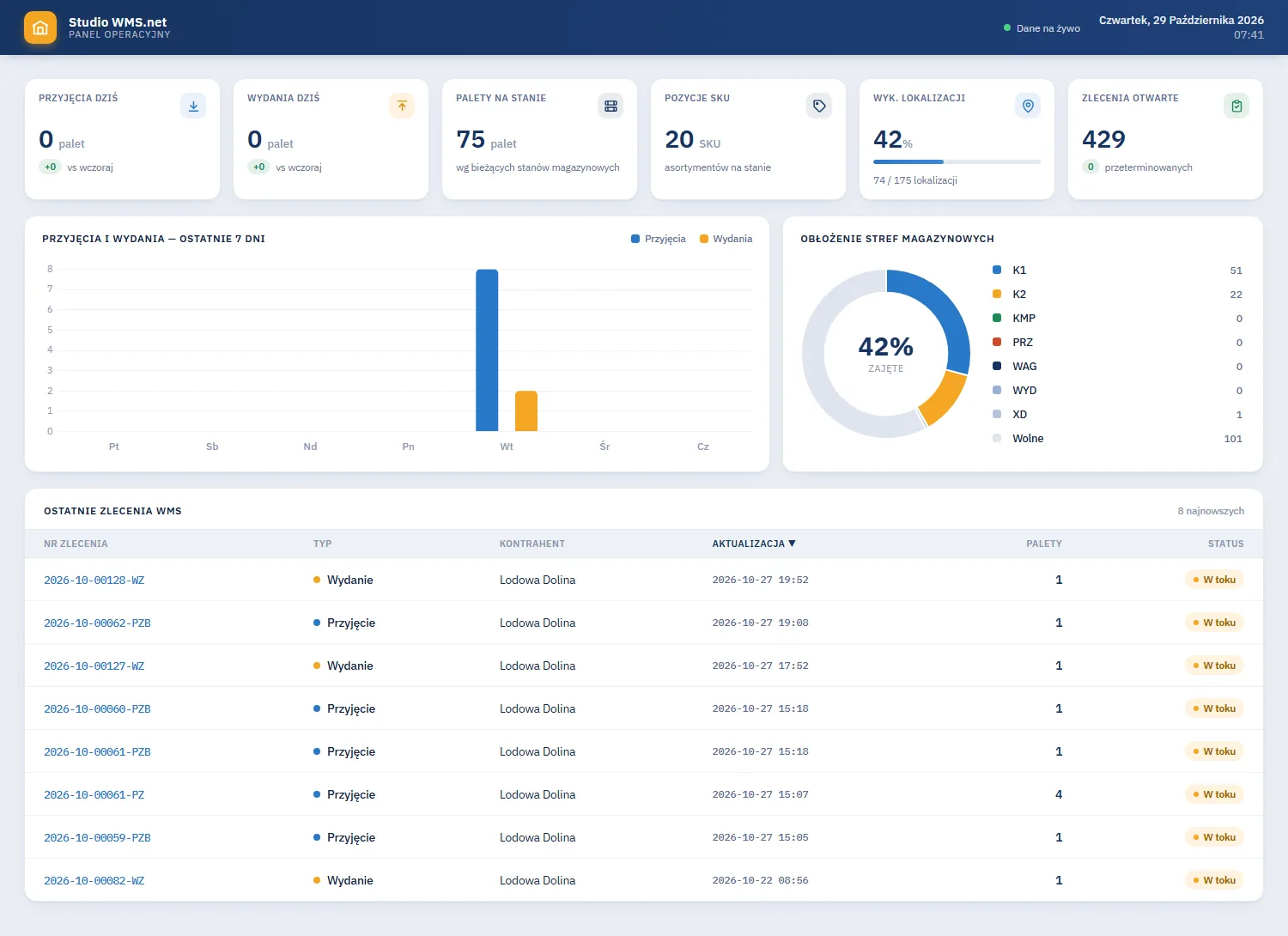Screen dimensions: 1288x936
Task: Click the orange Tuesday Wydania bar
Action: pyautogui.click(x=526, y=410)
